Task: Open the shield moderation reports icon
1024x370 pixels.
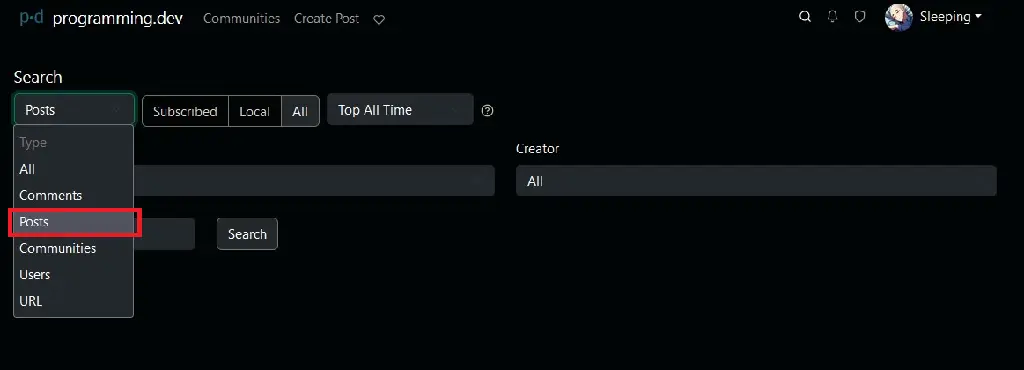Action: tap(860, 17)
